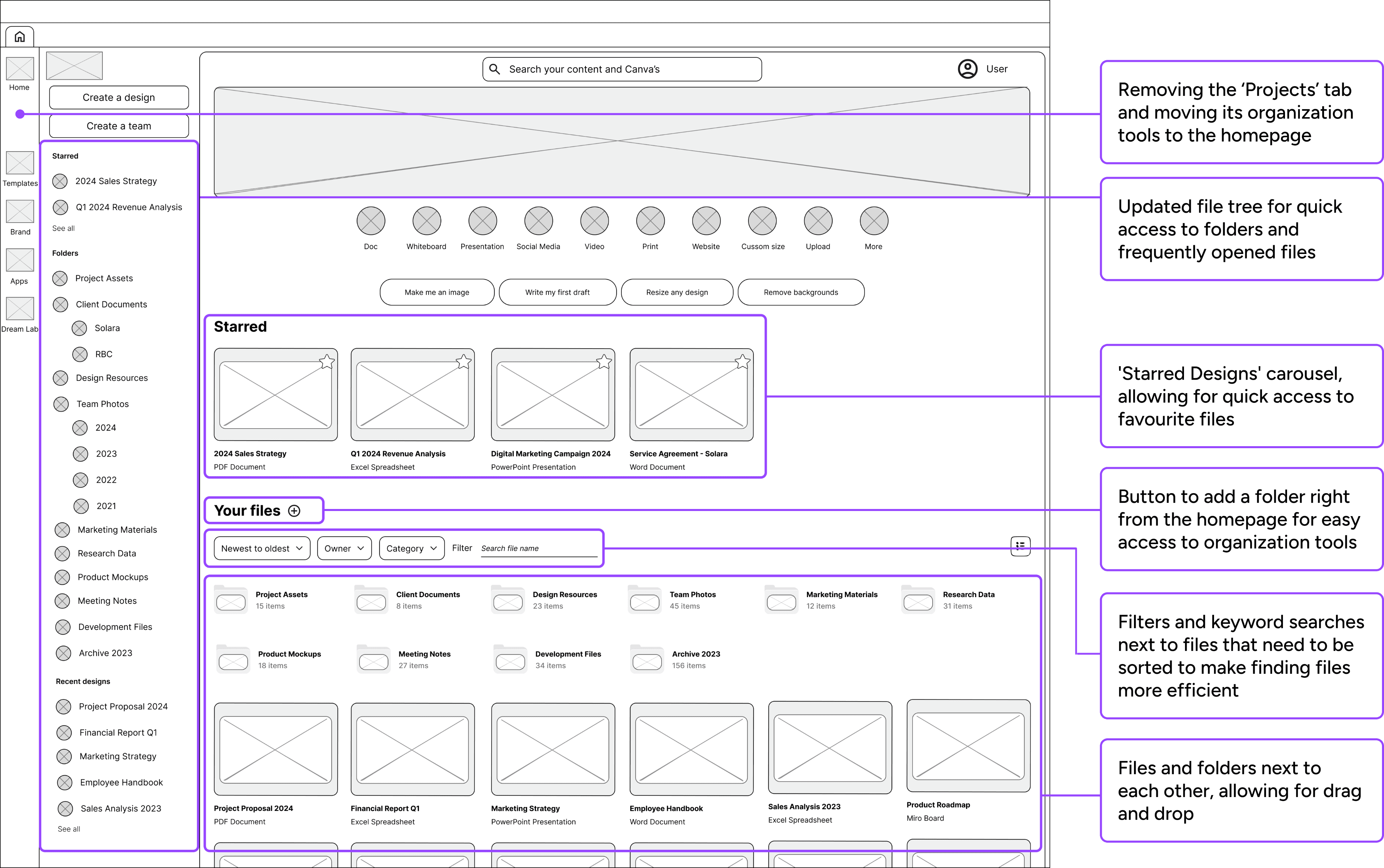Click the magnifier icon in search bar
This screenshot has height=868, width=1384.
[494, 69]
